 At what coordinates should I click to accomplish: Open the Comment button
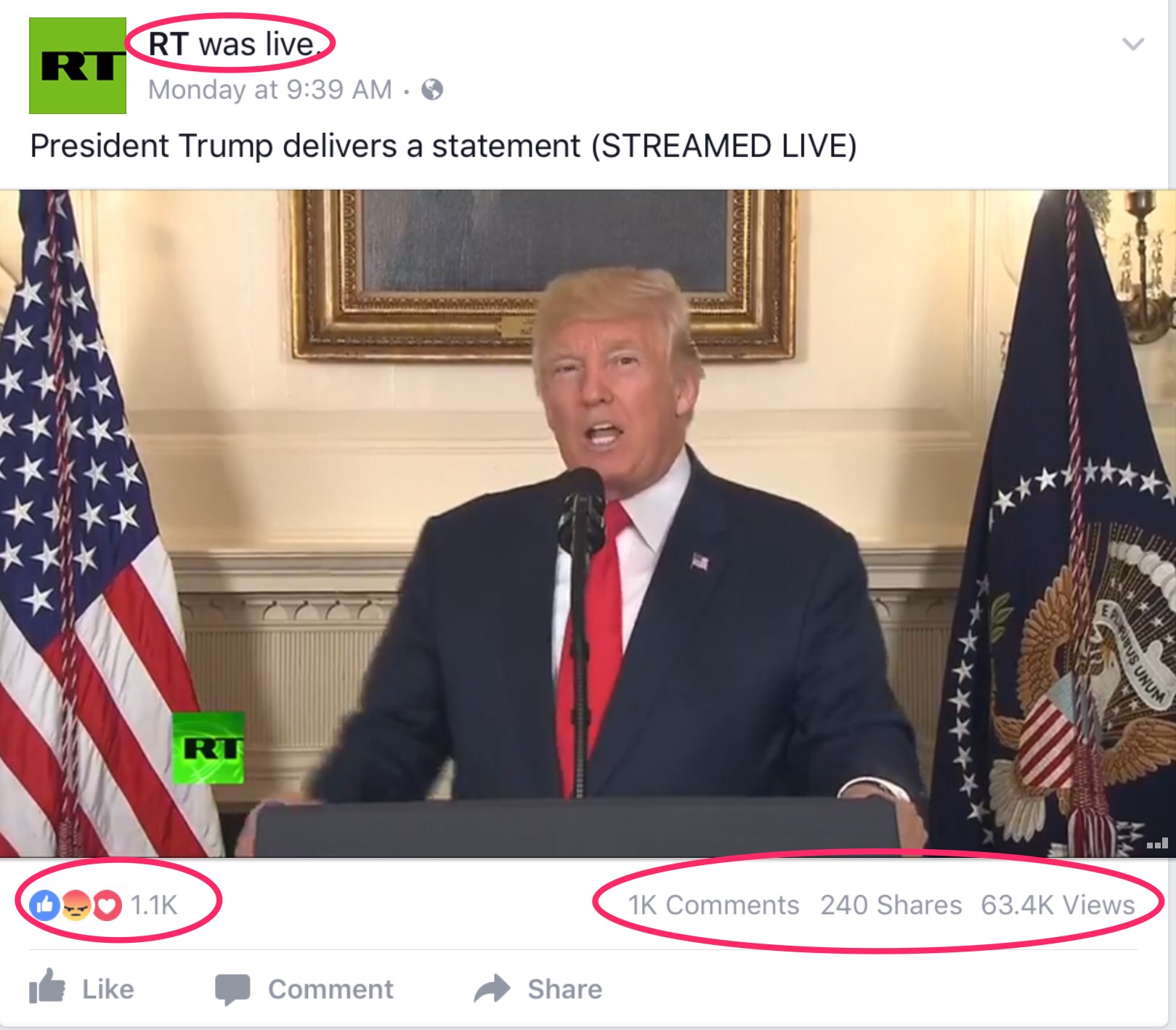(304, 989)
